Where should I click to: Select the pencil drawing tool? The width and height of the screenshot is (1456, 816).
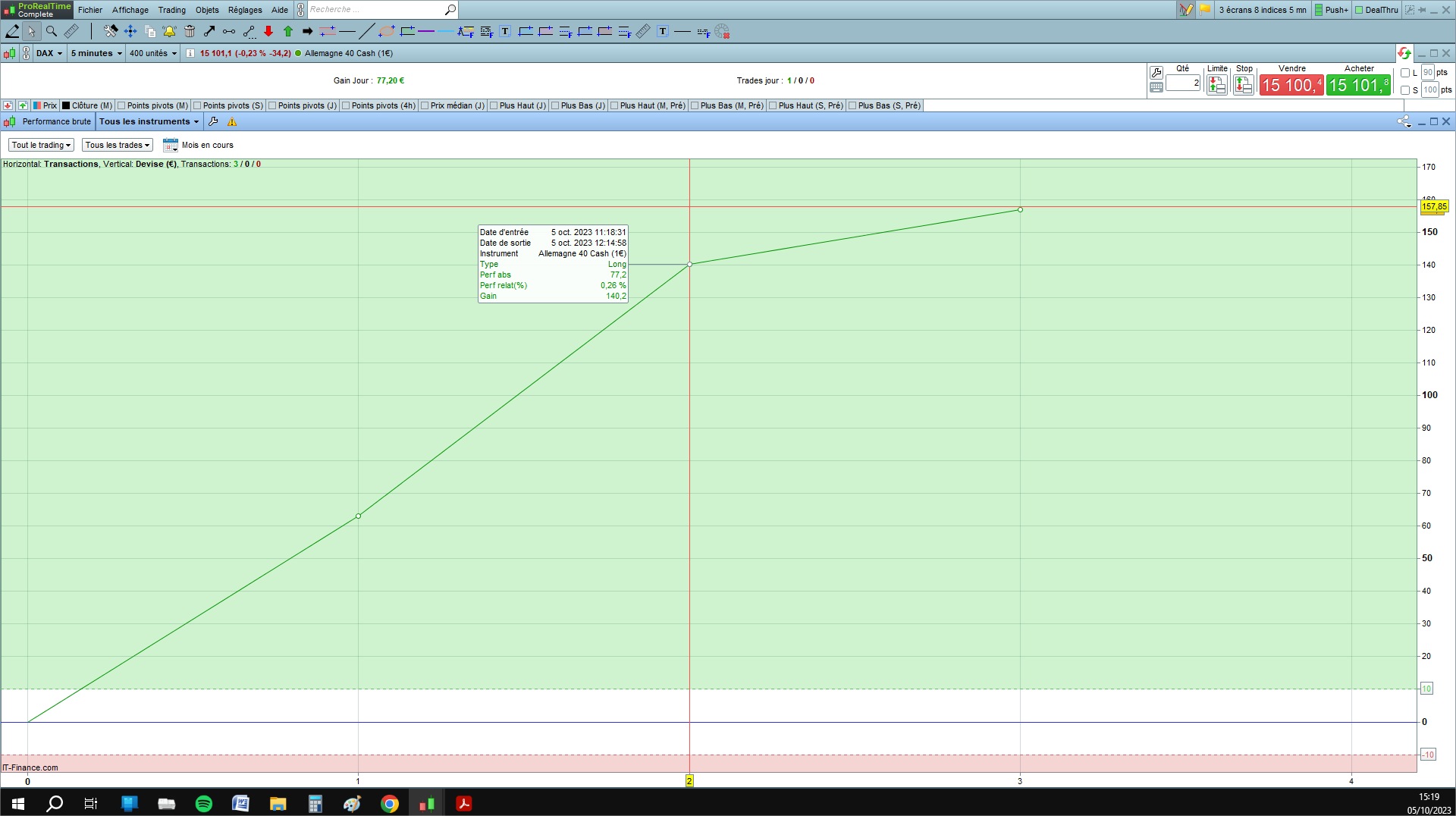point(12,31)
